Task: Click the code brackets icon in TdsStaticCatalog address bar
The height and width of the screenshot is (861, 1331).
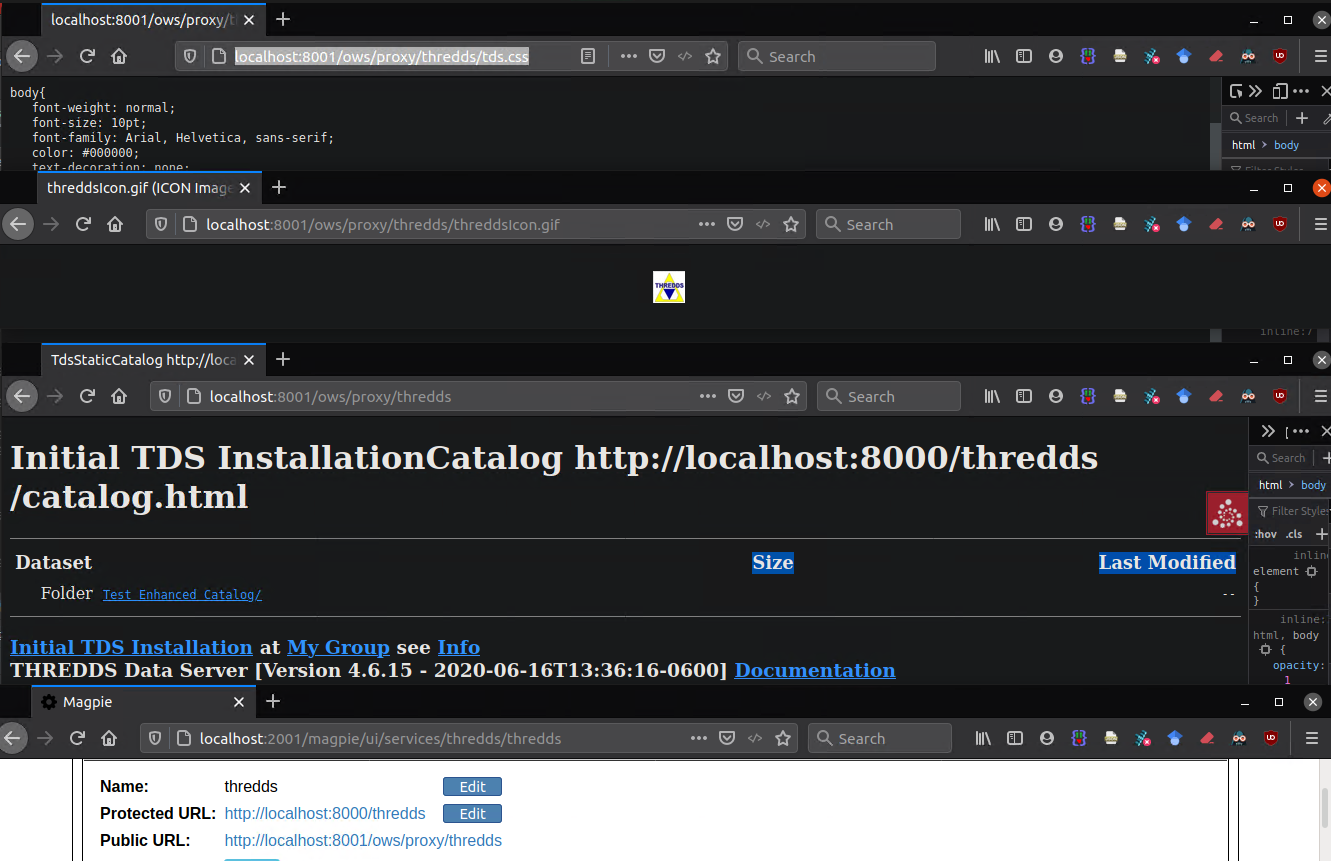Action: [764, 397]
